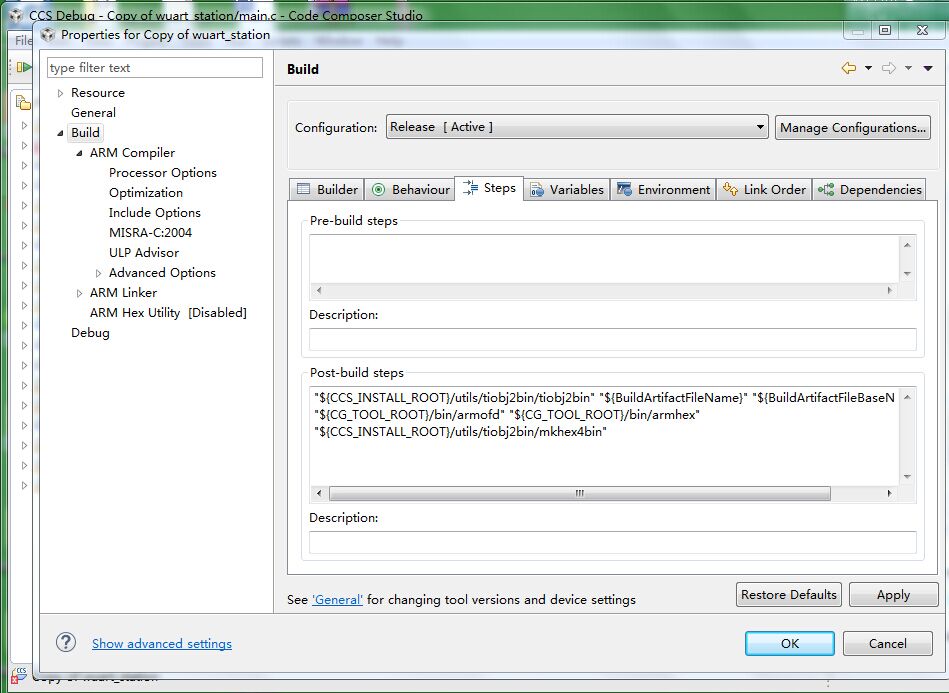Click Manage Configurations button
949x693 pixels.
pyautogui.click(x=853, y=128)
